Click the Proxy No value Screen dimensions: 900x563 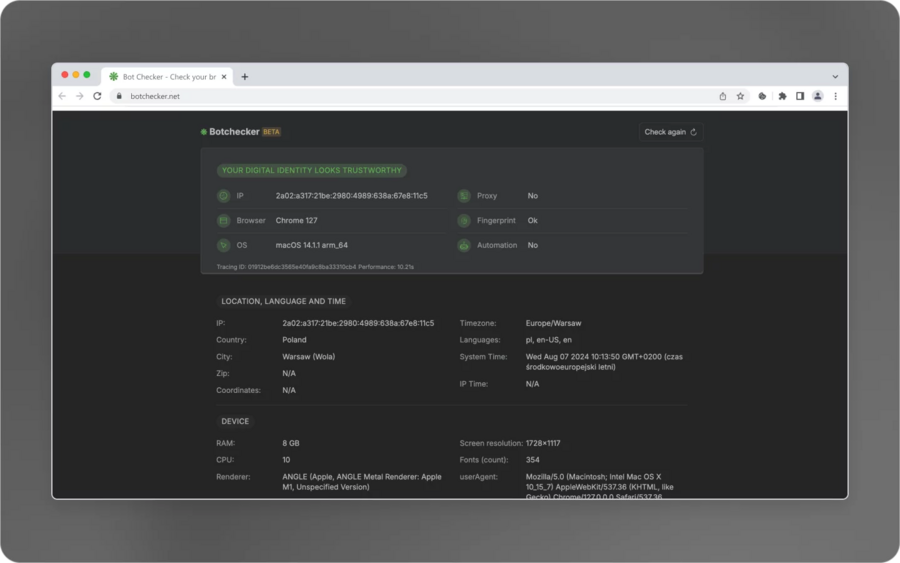(533, 196)
